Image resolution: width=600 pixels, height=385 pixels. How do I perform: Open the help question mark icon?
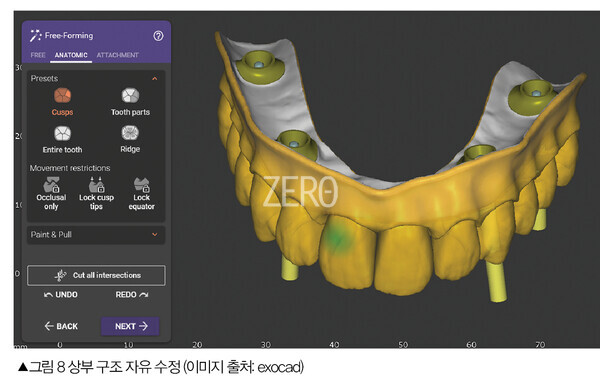[158, 36]
